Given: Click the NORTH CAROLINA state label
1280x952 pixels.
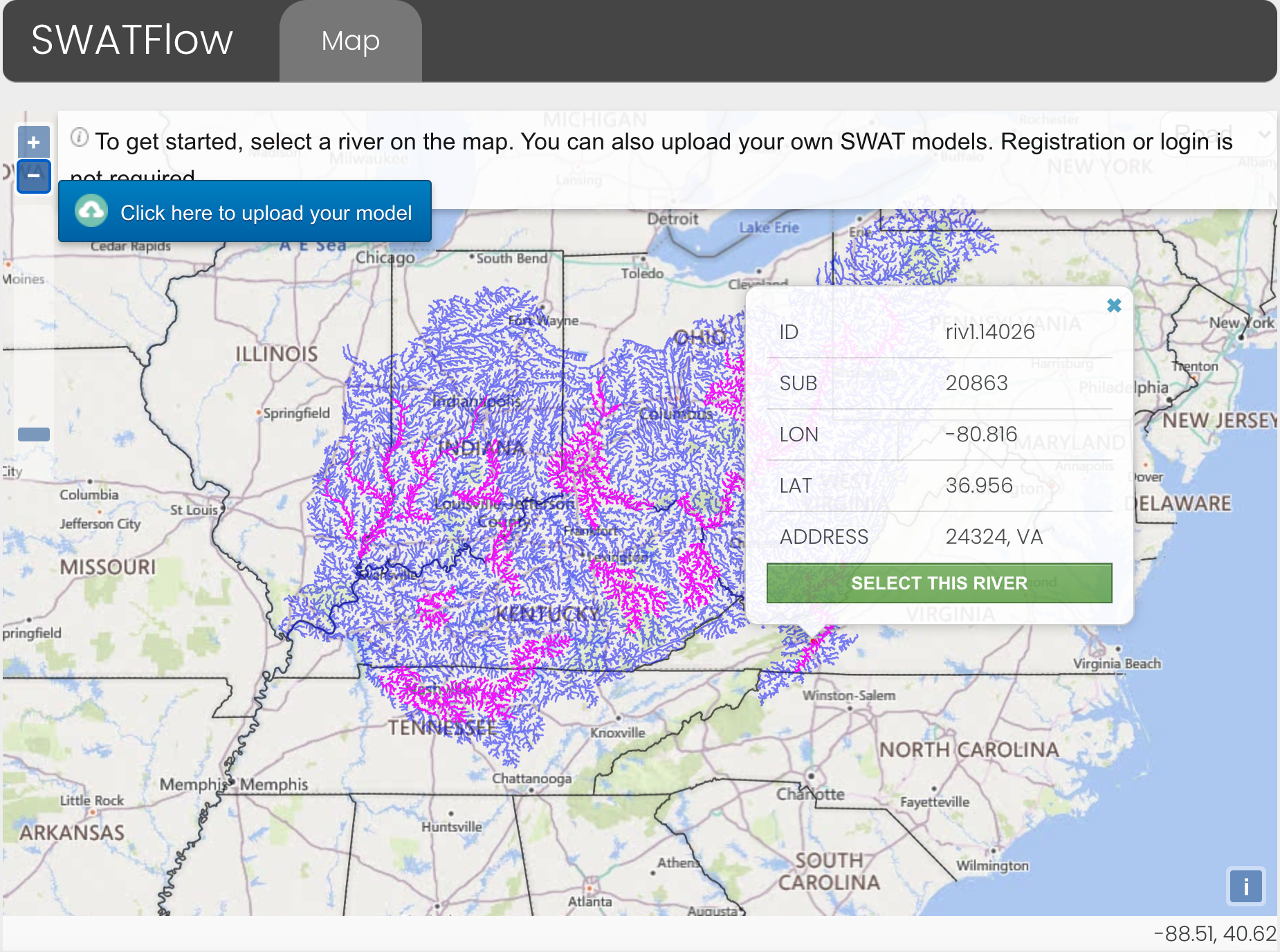Looking at the screenshot, I should [x=969, y=750].
